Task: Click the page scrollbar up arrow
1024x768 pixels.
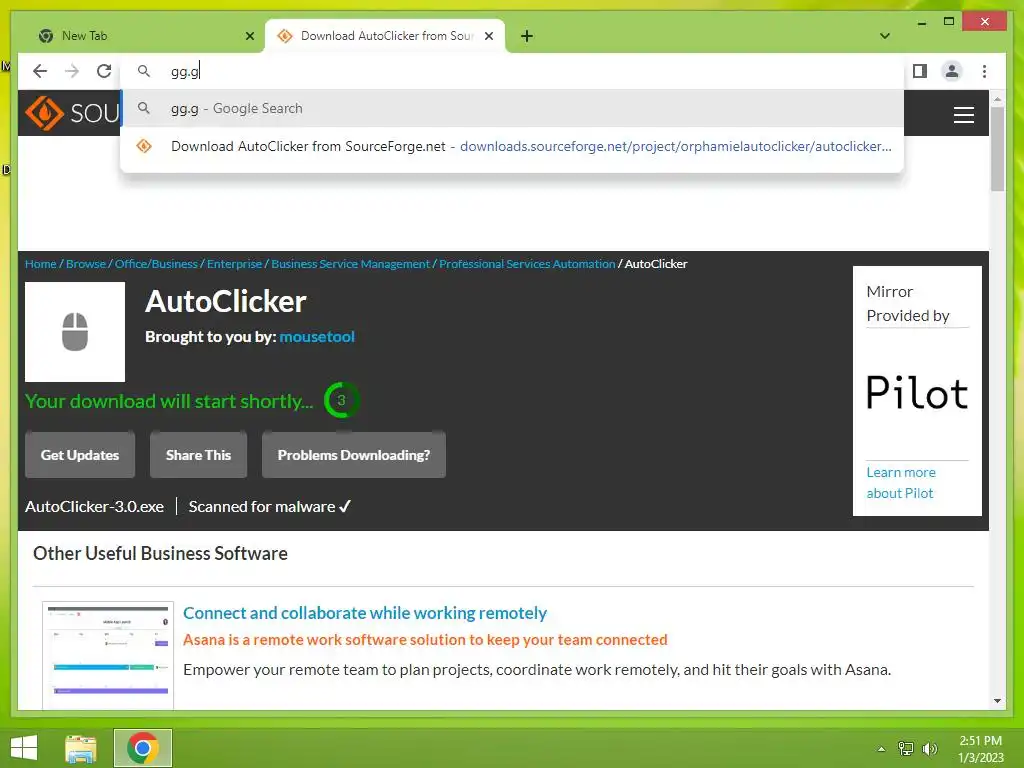Action: point(997,99)
